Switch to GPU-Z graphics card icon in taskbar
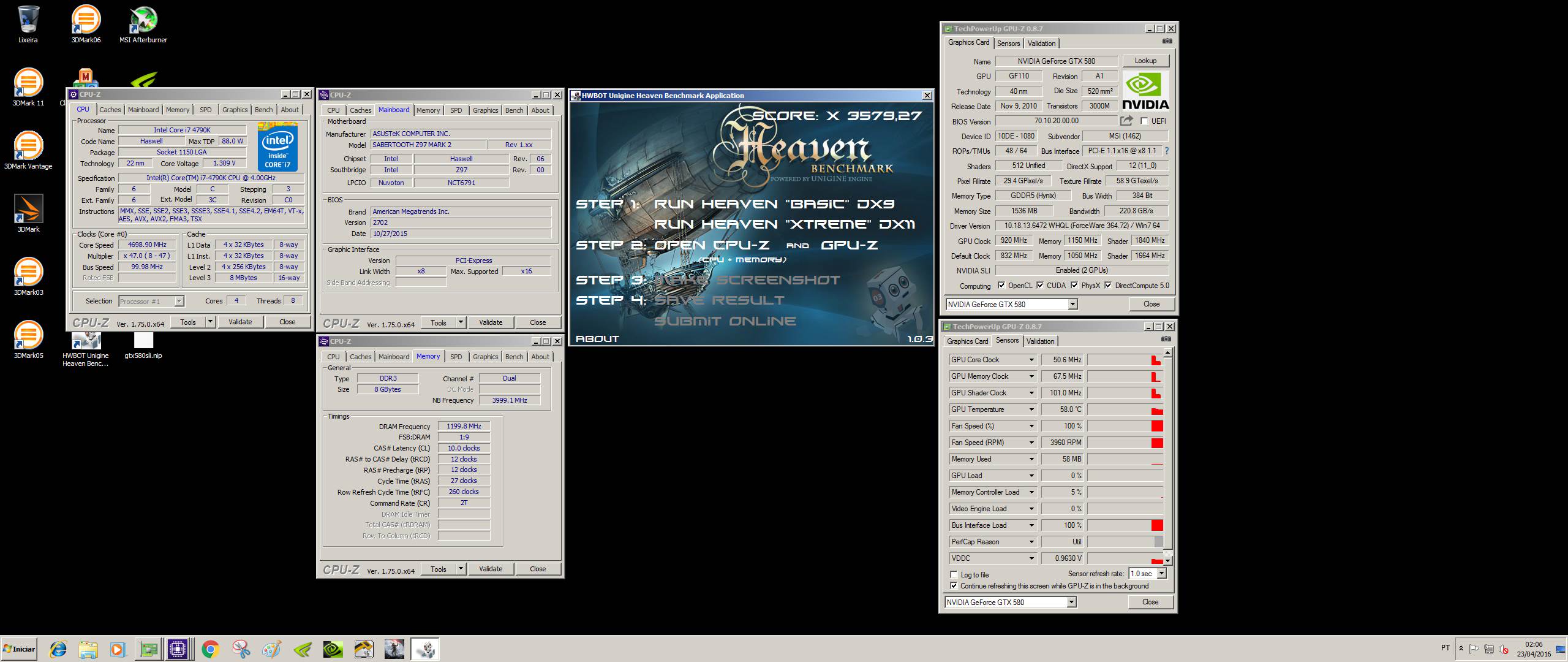Image resolution: width=1568 pixels, height=662 pixels. click(x=148, y=649)
